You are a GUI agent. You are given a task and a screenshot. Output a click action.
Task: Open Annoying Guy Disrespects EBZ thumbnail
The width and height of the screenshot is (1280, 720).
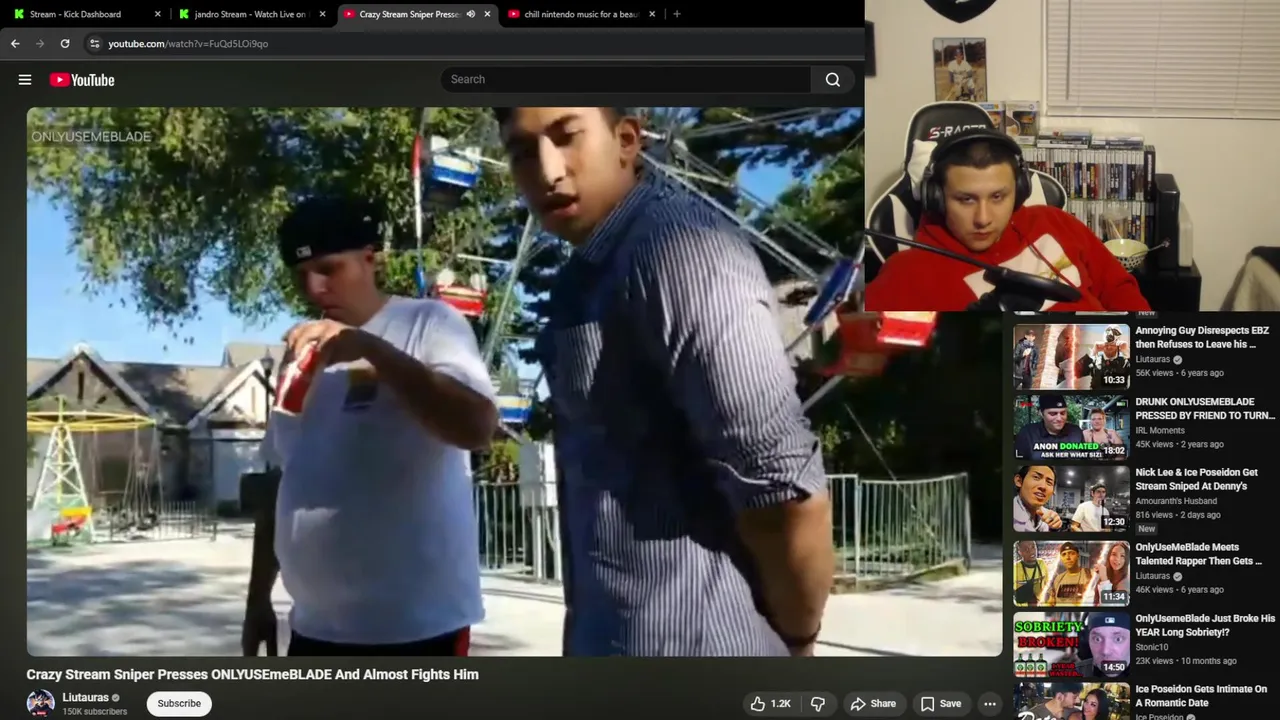pyautogui.click(x=1071, y=356)
